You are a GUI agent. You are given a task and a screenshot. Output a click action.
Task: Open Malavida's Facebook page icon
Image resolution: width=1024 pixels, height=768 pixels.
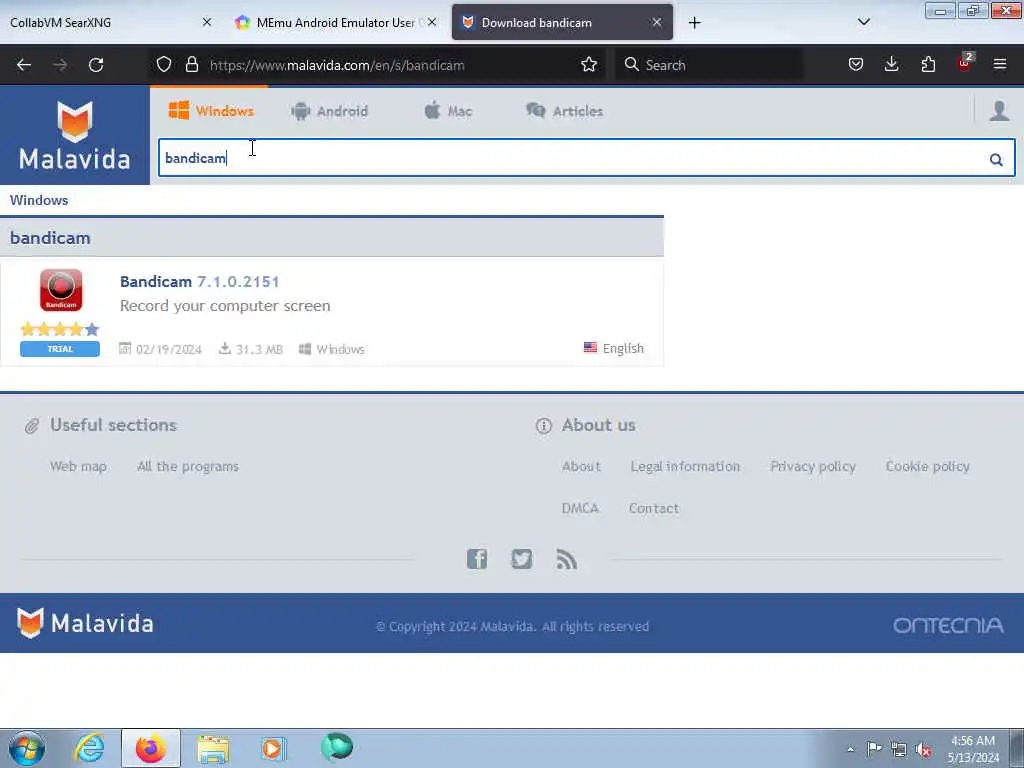(477, 559)
